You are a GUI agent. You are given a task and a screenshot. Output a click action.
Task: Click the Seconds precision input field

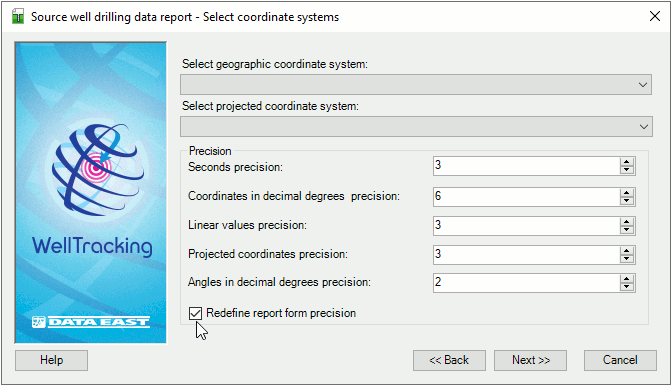[526, 166]
